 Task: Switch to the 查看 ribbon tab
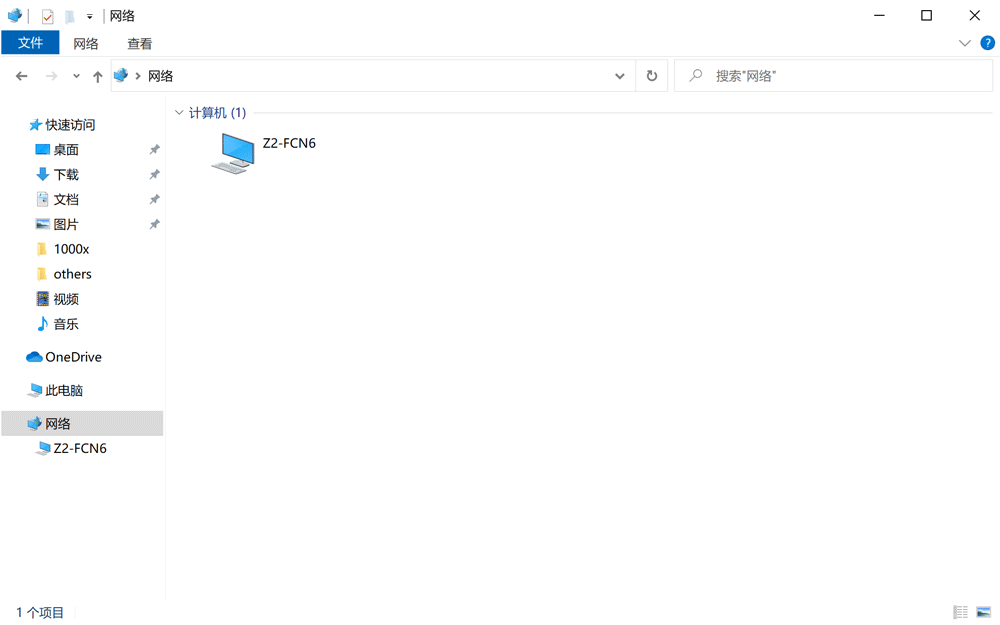[139, 43]
